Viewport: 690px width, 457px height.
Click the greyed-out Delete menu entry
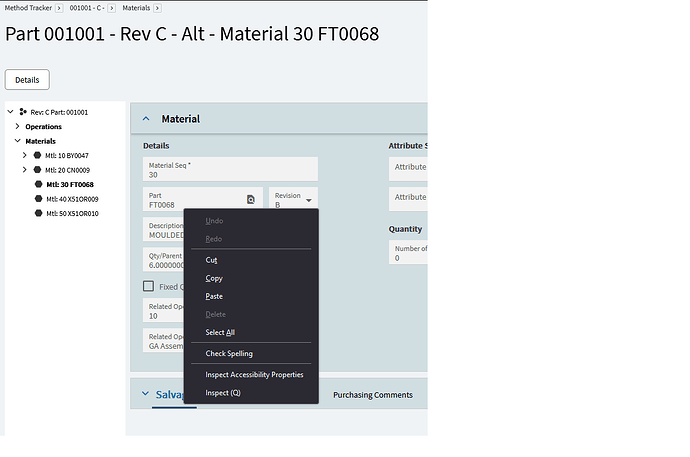[251, 314]
